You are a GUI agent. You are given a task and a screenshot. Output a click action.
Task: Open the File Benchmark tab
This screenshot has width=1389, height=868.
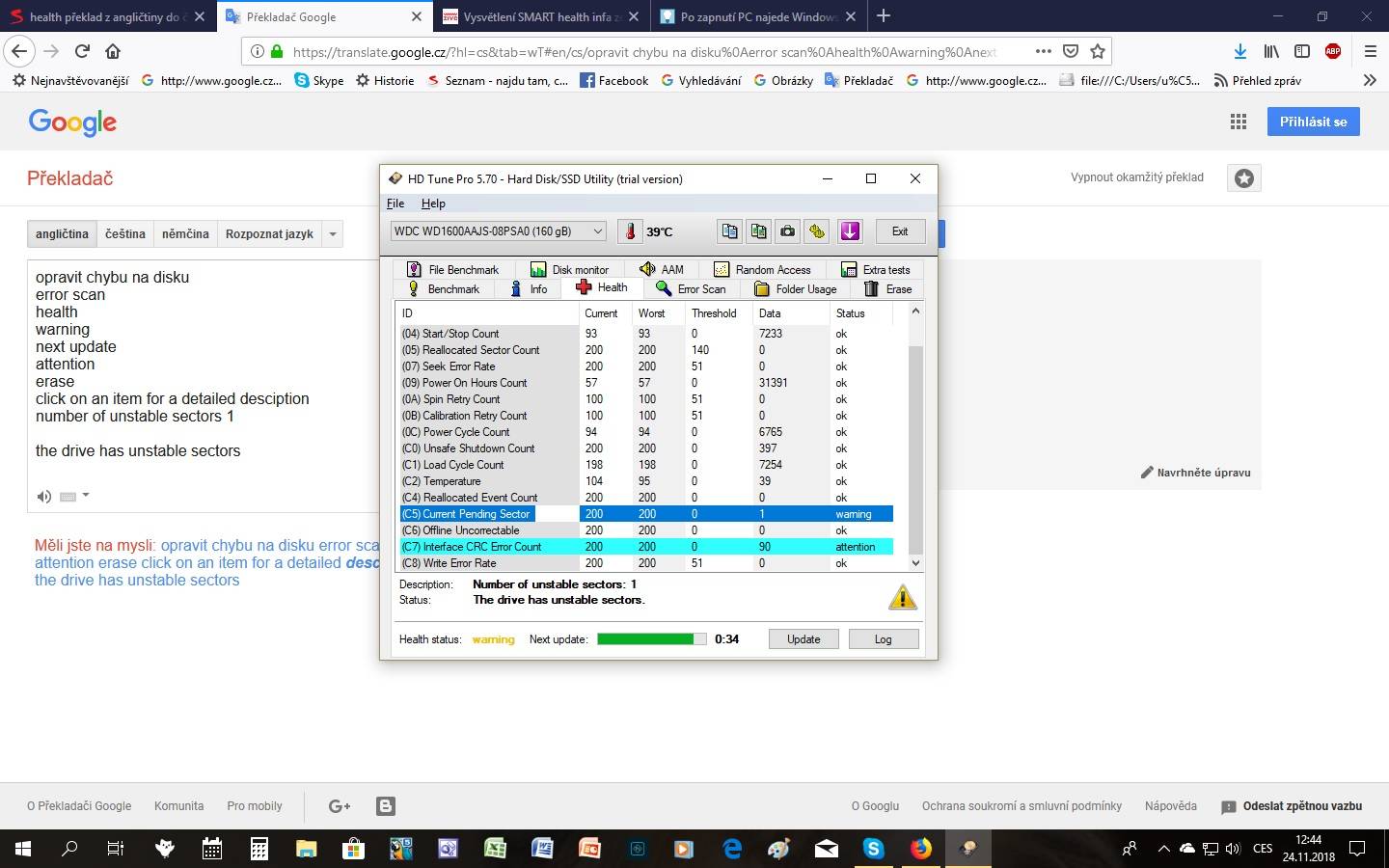pos(452,270)
